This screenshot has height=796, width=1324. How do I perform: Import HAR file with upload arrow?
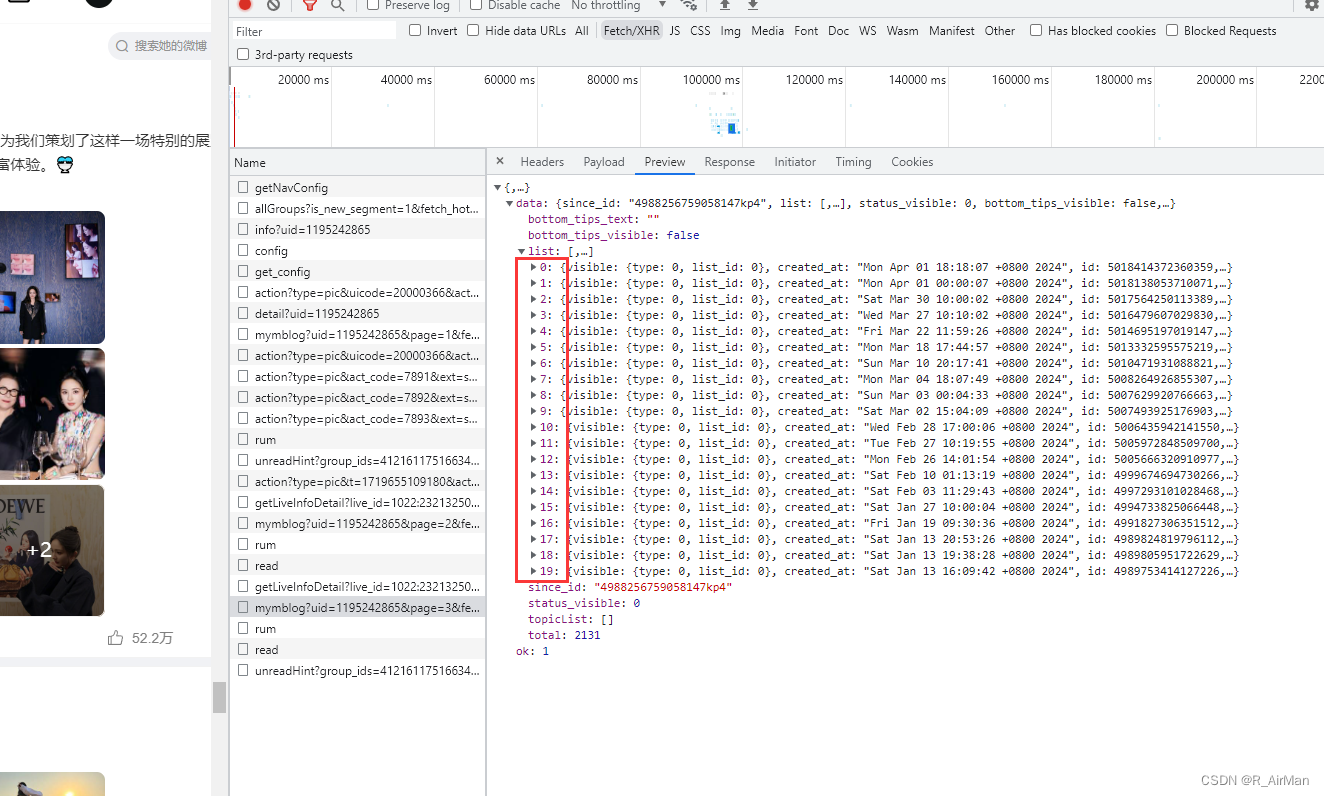tap(726, 5)
